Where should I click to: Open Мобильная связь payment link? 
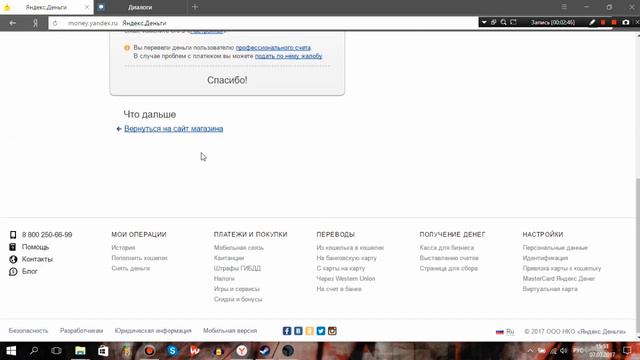[239, 248]
